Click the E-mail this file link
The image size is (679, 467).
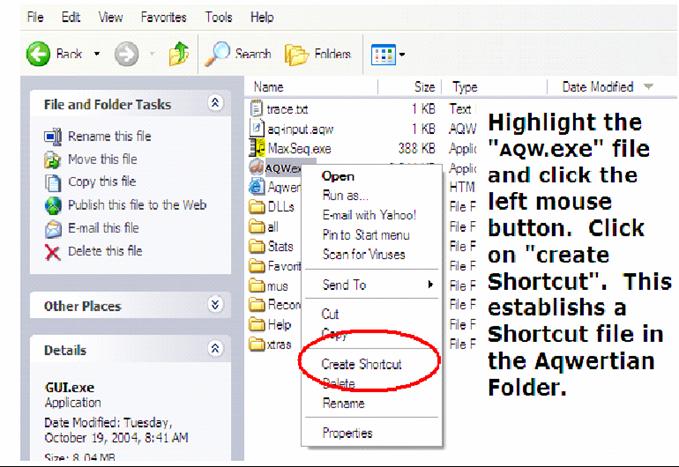[103, 228]
